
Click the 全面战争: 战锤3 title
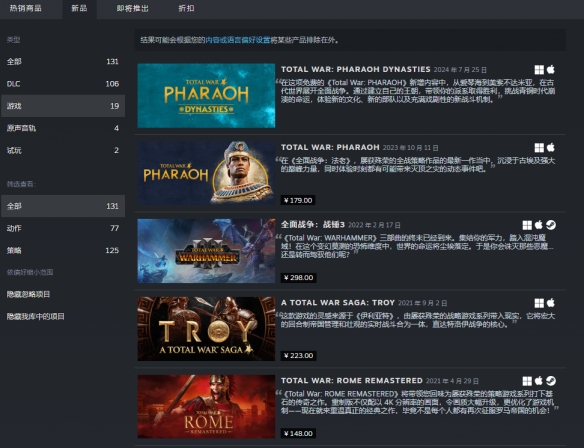tap(313, 225)
